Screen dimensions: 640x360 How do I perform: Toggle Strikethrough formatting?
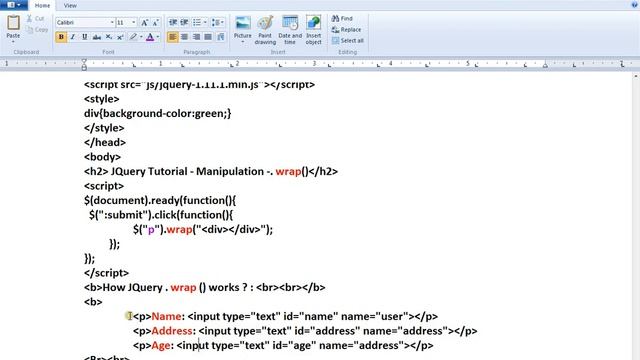tap(97, 37)
